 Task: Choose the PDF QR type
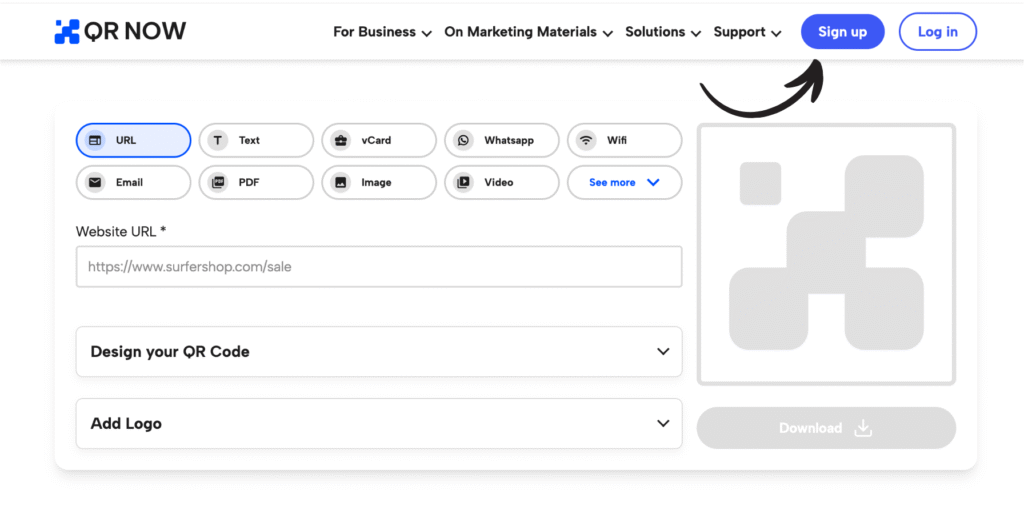256,182
